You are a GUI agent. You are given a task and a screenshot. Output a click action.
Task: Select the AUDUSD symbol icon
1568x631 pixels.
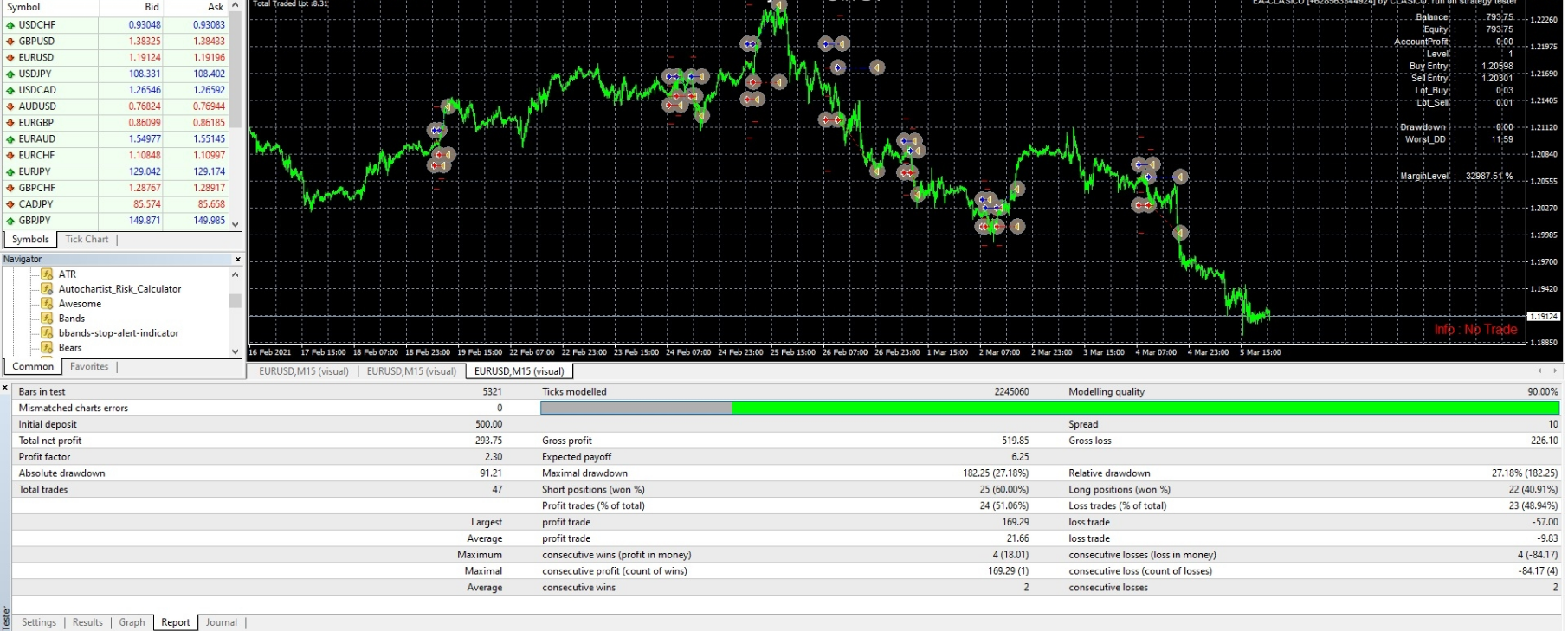pos(10,106)
